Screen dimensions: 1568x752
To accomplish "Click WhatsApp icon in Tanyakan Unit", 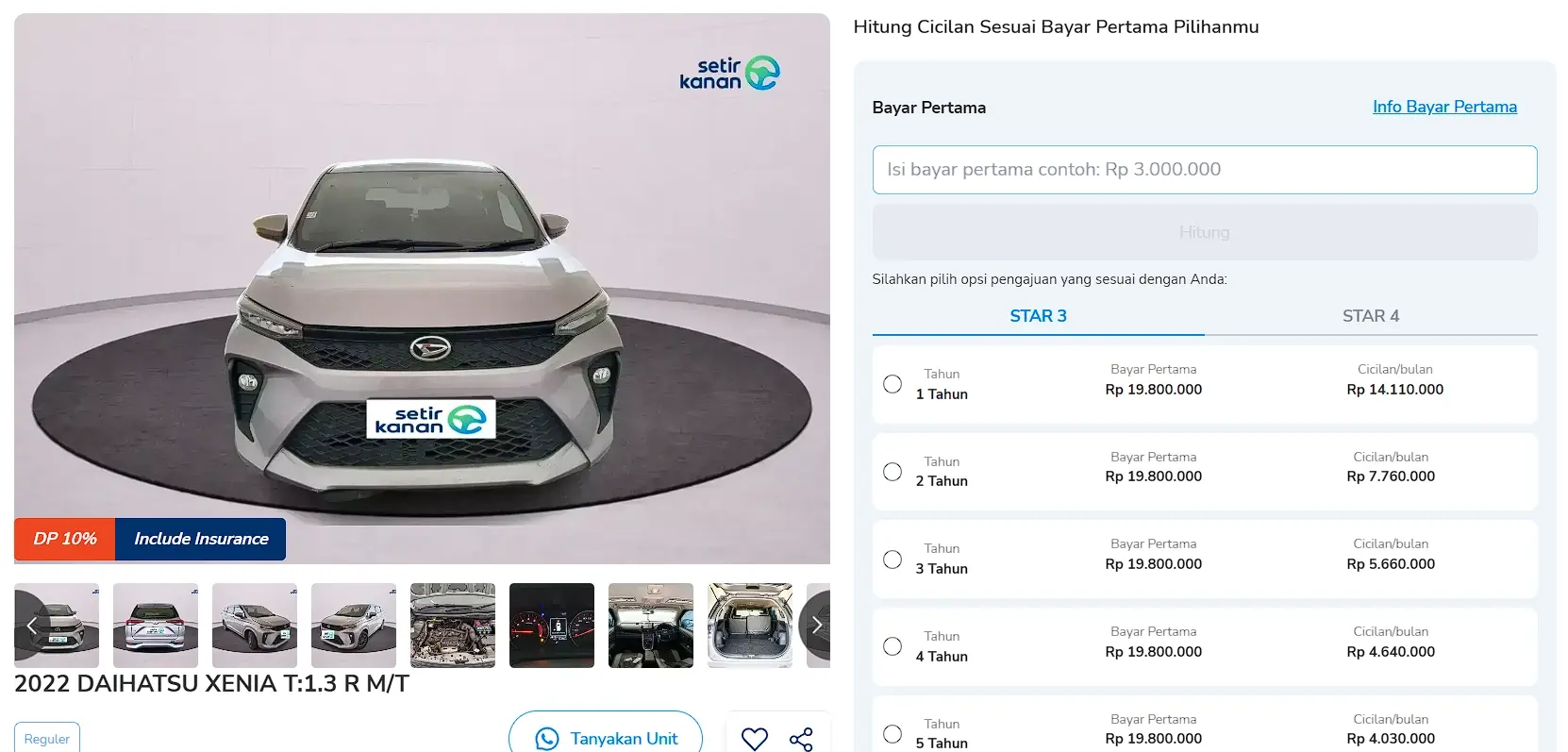I will [547, 739].
